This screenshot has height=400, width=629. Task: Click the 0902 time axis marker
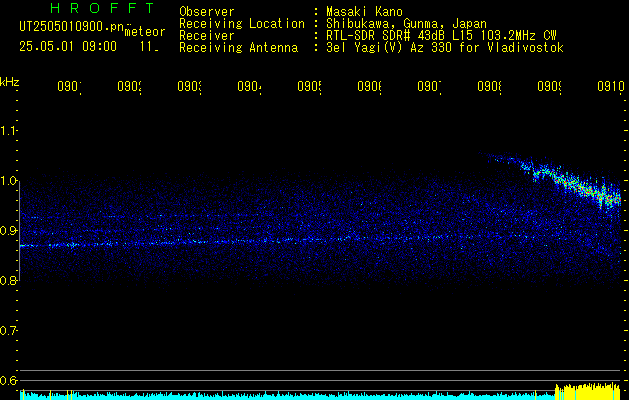tap(130, 86)
